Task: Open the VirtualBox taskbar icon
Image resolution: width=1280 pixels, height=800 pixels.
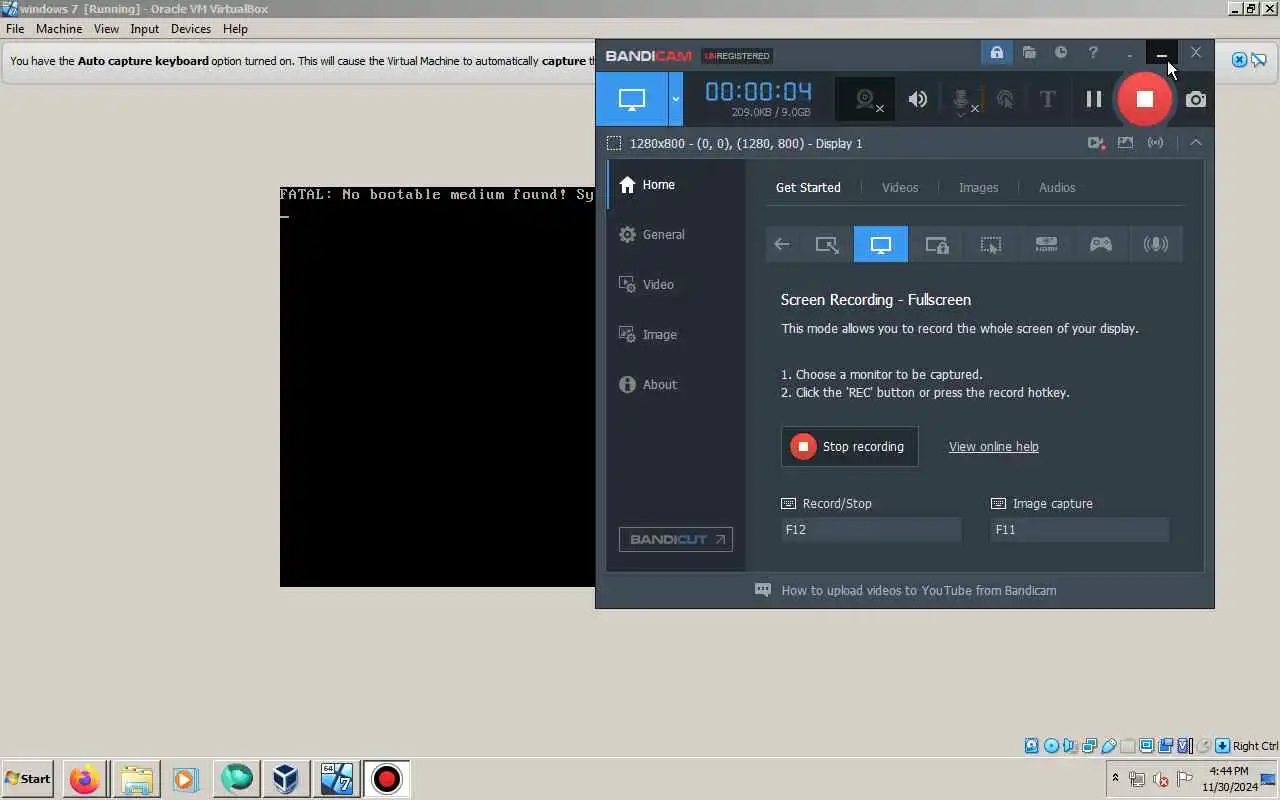Action: (x=286, y=778)
